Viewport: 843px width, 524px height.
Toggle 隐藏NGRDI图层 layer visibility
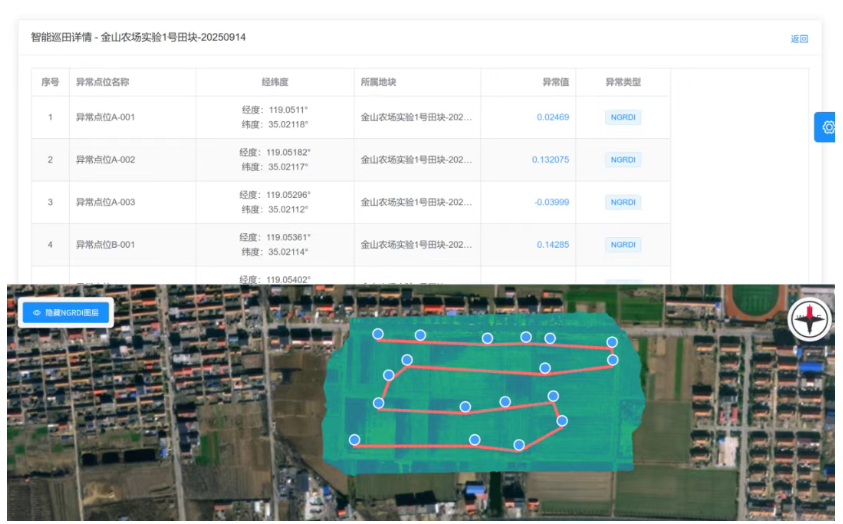[x=66, y=313]
